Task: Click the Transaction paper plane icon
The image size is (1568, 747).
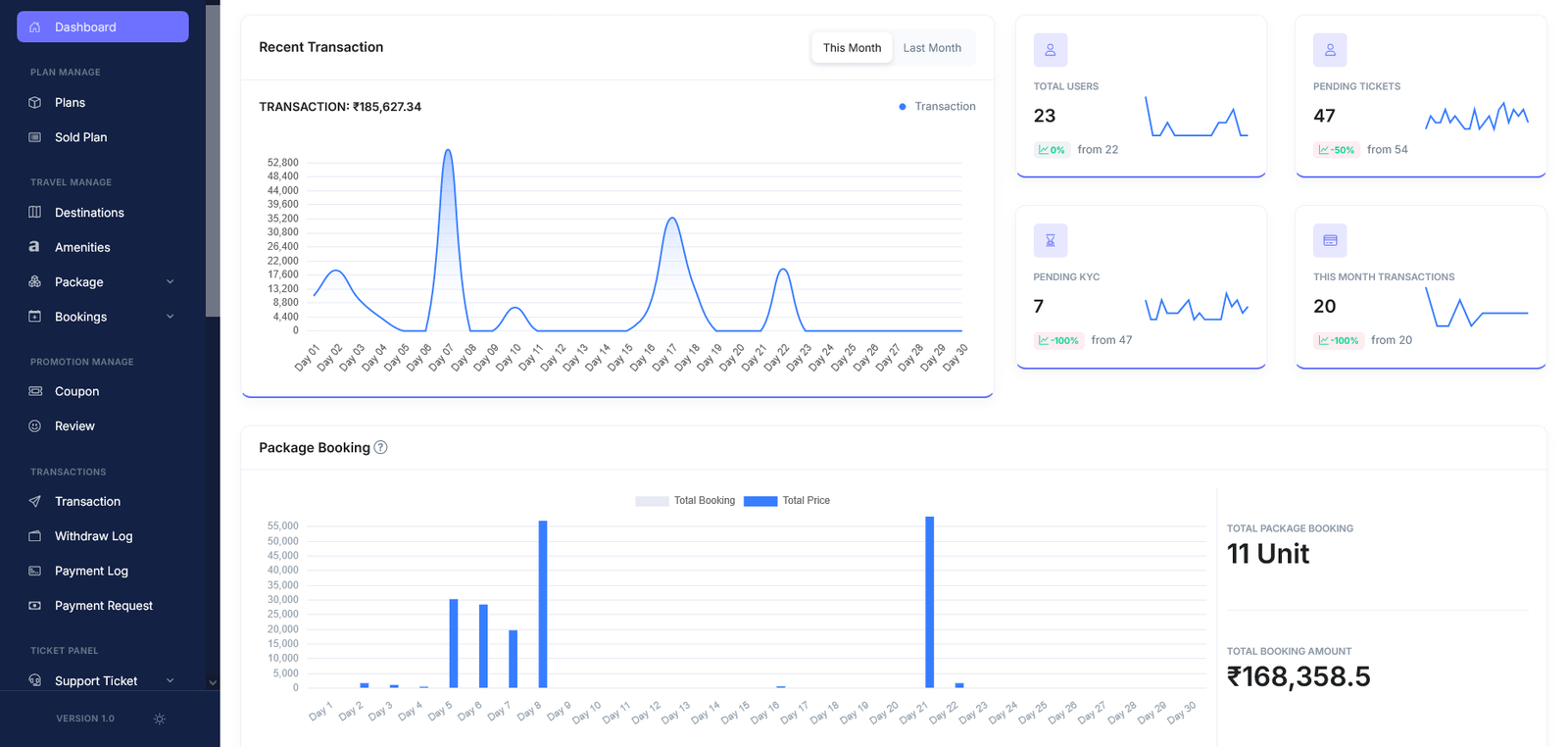Action: pos(35,501)
